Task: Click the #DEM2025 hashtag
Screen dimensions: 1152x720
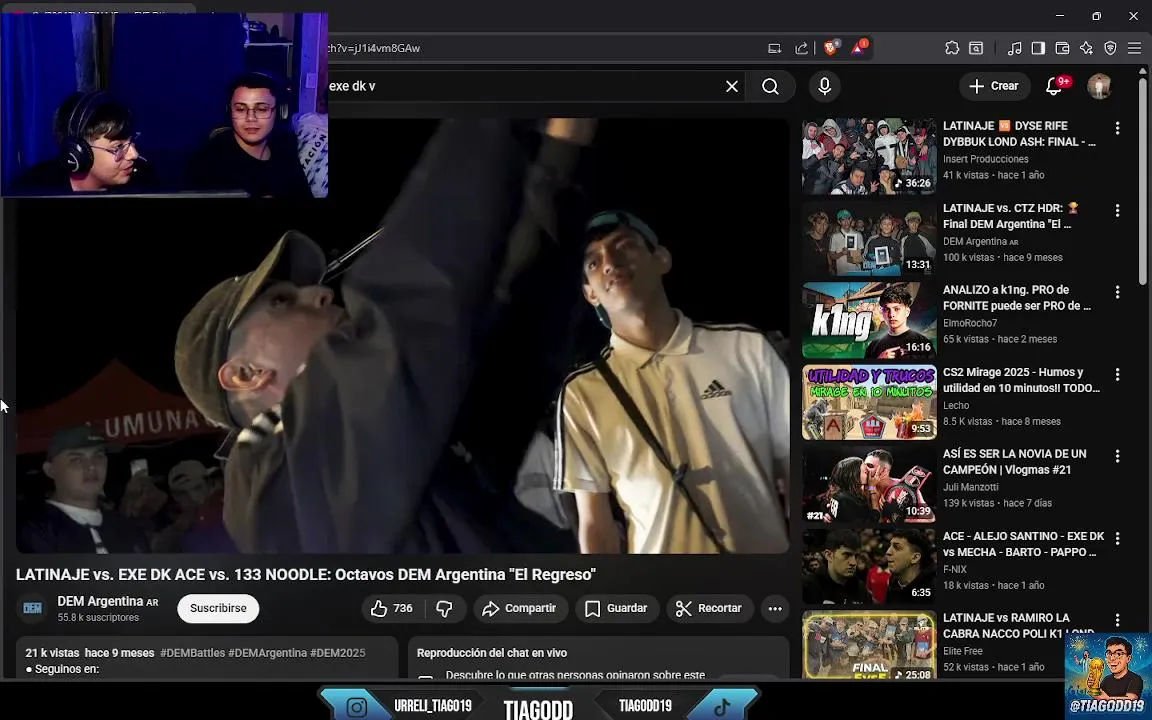Action: (337, 652)
